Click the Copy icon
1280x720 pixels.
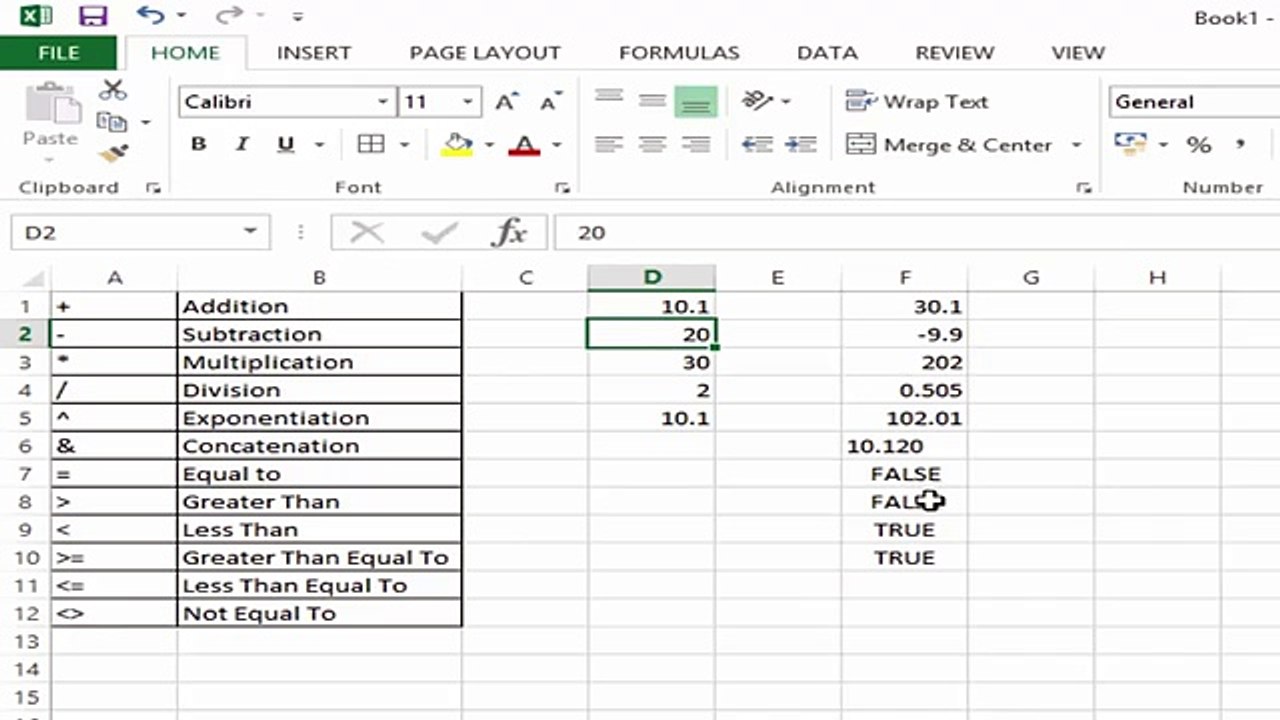[x=112, y=122]
